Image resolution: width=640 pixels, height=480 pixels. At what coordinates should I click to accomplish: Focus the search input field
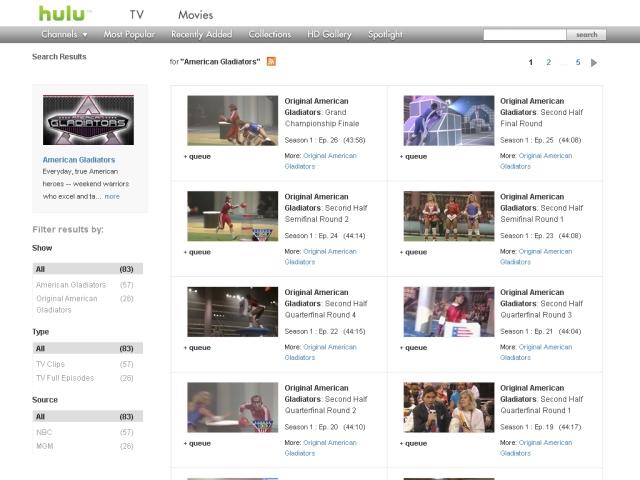[x=525, y=35]
